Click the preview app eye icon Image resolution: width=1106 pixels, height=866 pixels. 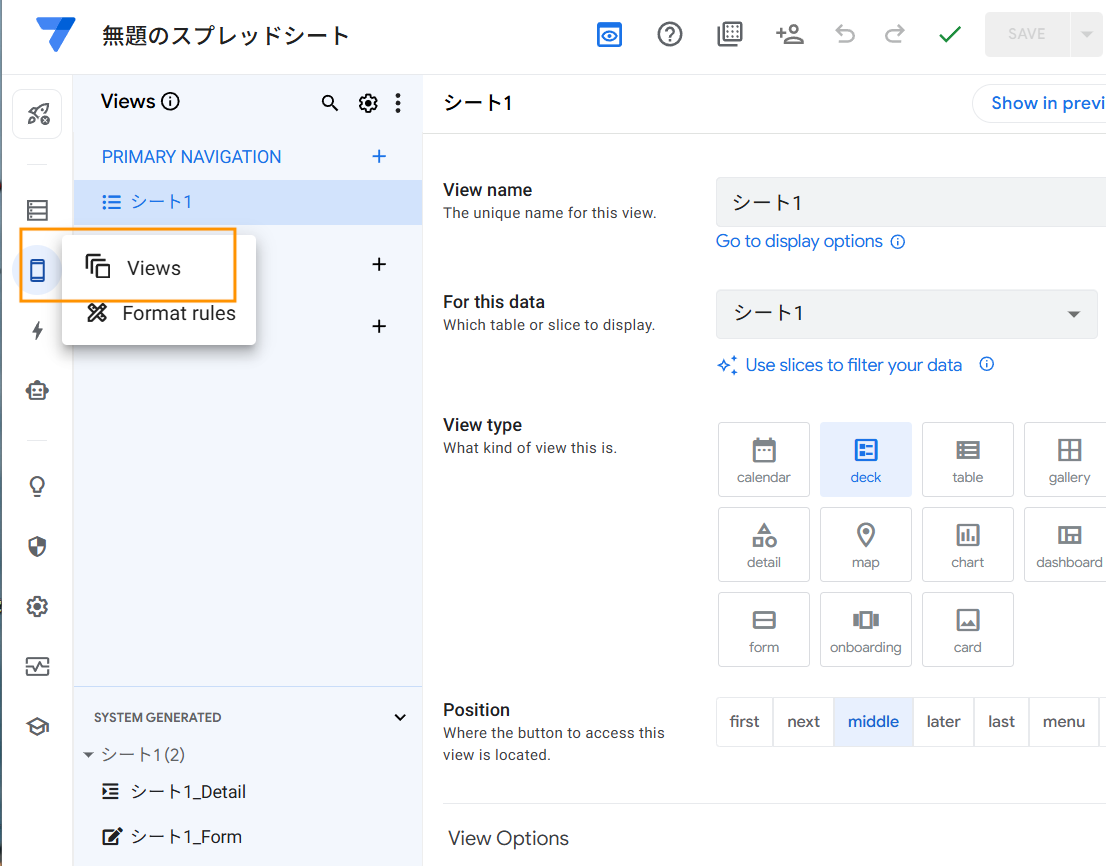[x=609, y=34]
